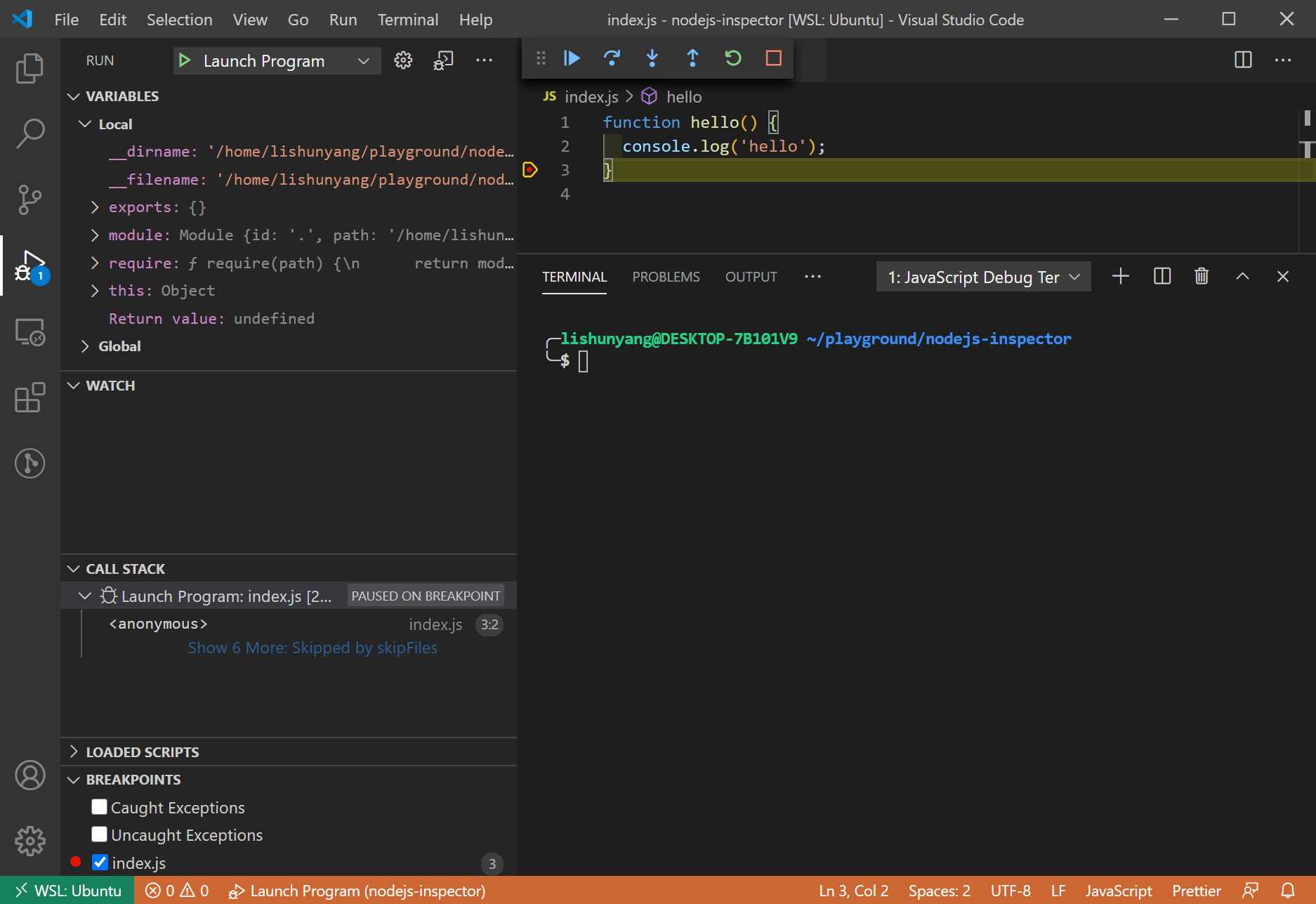This screenshot has height=904, width=1316.
Task: Open the Explorer view in activity bar
Action: pyautogui.click(x=29, y=68)
